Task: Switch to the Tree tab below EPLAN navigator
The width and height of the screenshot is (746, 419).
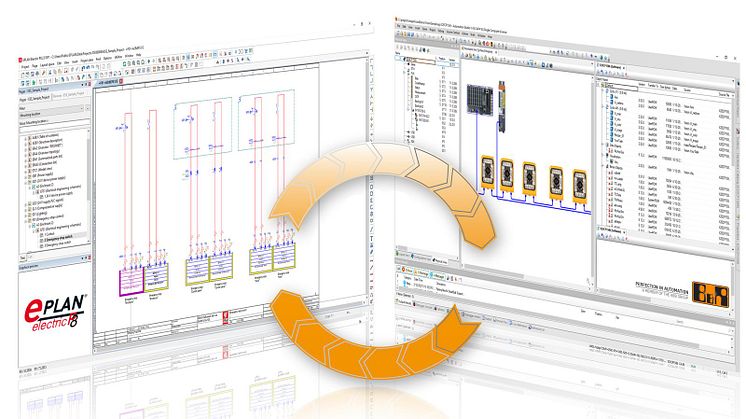Action: tap(22, 258)
